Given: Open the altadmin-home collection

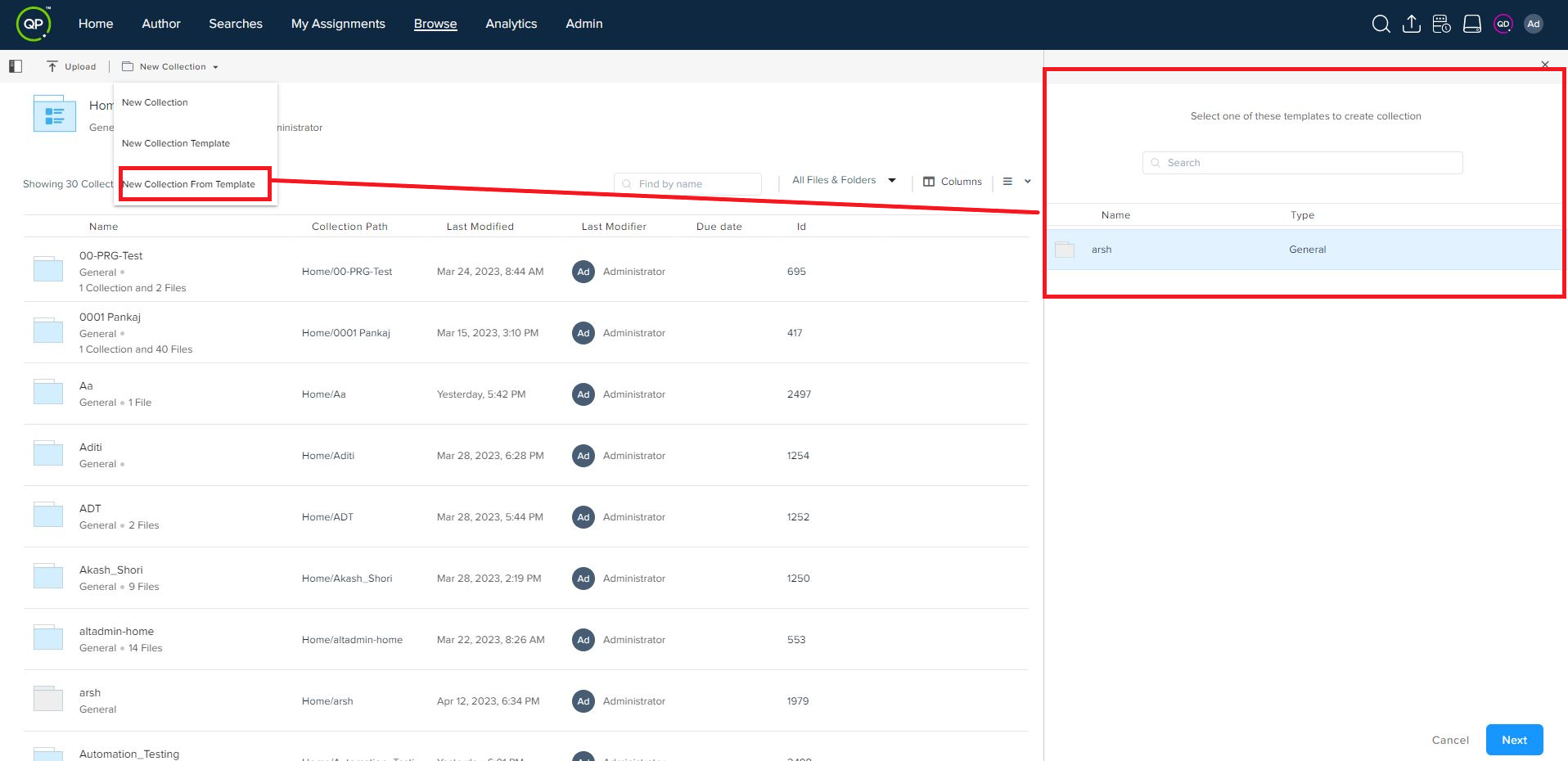Looking at the screenshot, I should [116, 631].
